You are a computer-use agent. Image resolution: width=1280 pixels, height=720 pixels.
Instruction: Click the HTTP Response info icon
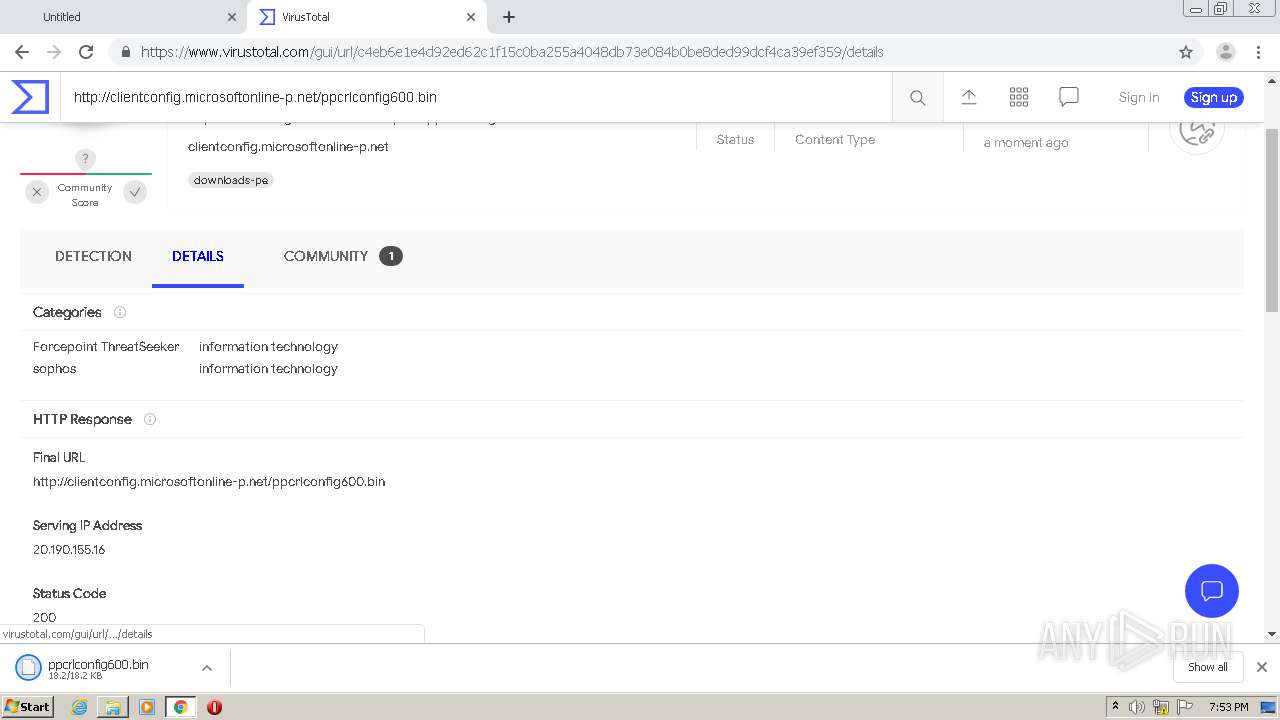[150, 419]
